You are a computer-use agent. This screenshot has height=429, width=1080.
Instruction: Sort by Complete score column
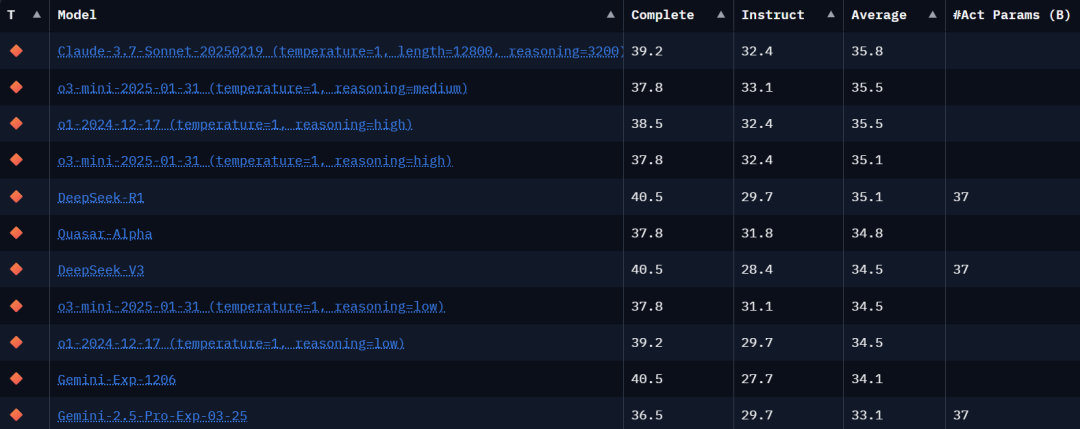point(720,15)
